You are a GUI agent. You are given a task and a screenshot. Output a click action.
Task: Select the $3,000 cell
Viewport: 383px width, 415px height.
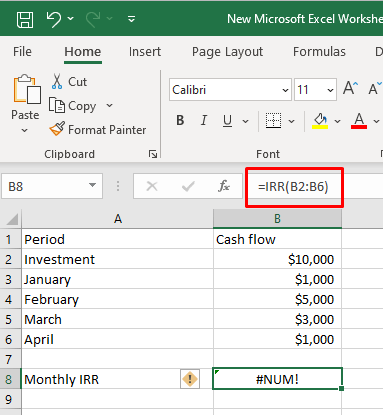coord(277,319)
